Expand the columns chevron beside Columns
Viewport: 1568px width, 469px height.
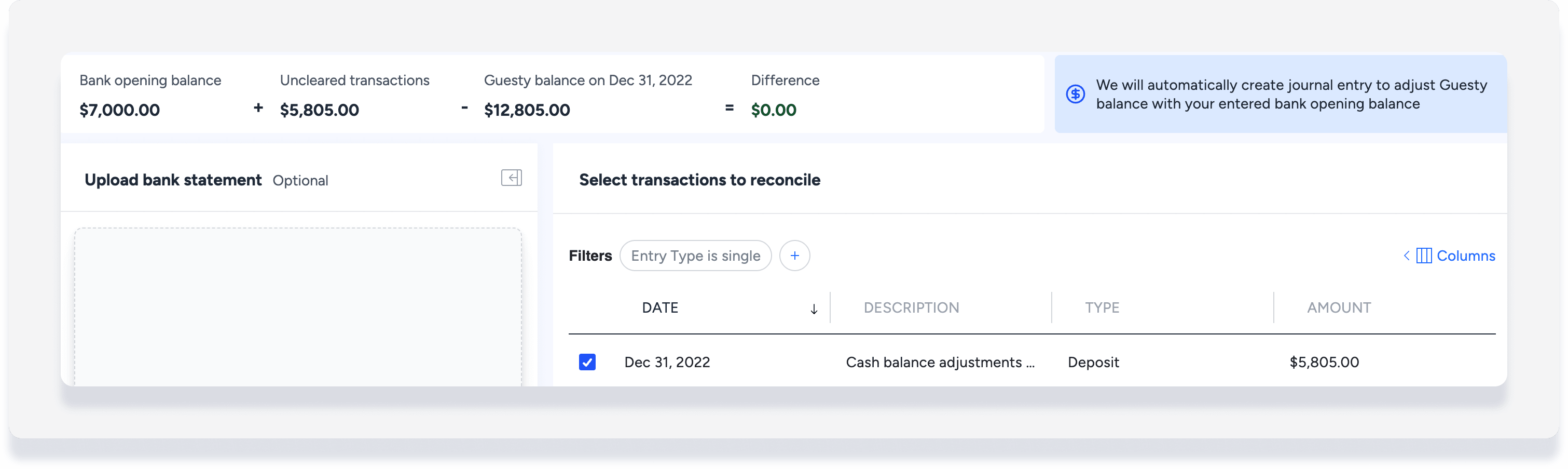click(1407, 256)
